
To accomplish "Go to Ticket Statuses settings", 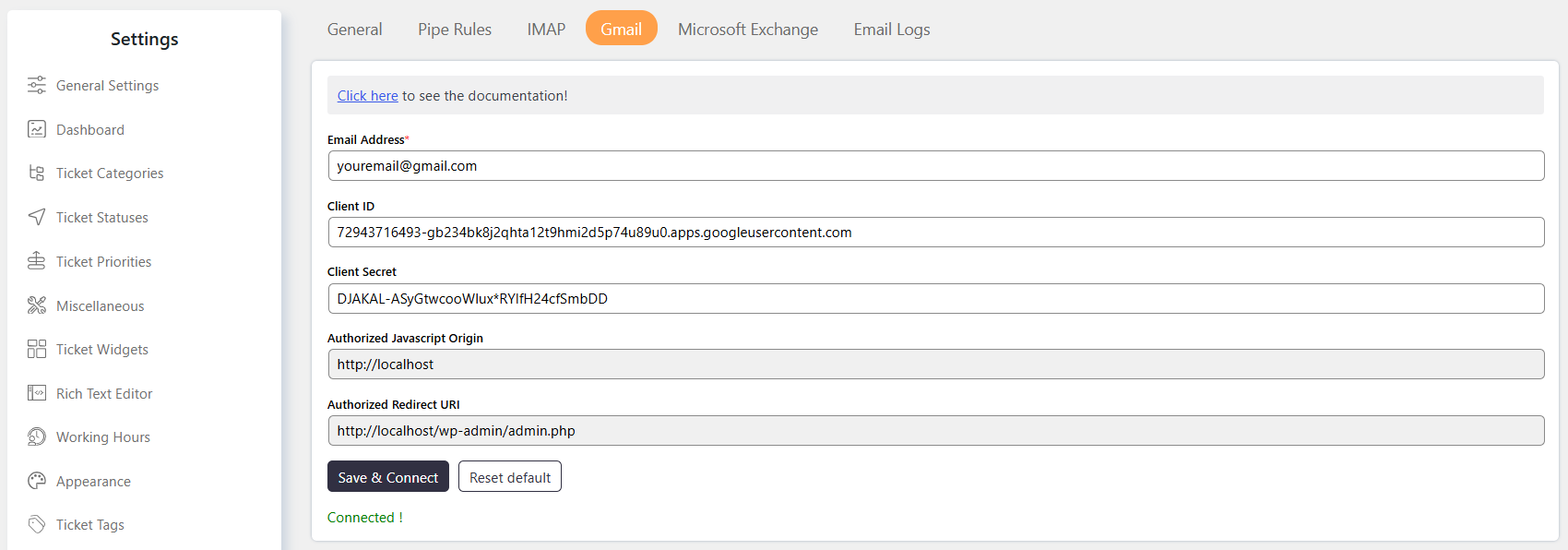I will point(102,217).
